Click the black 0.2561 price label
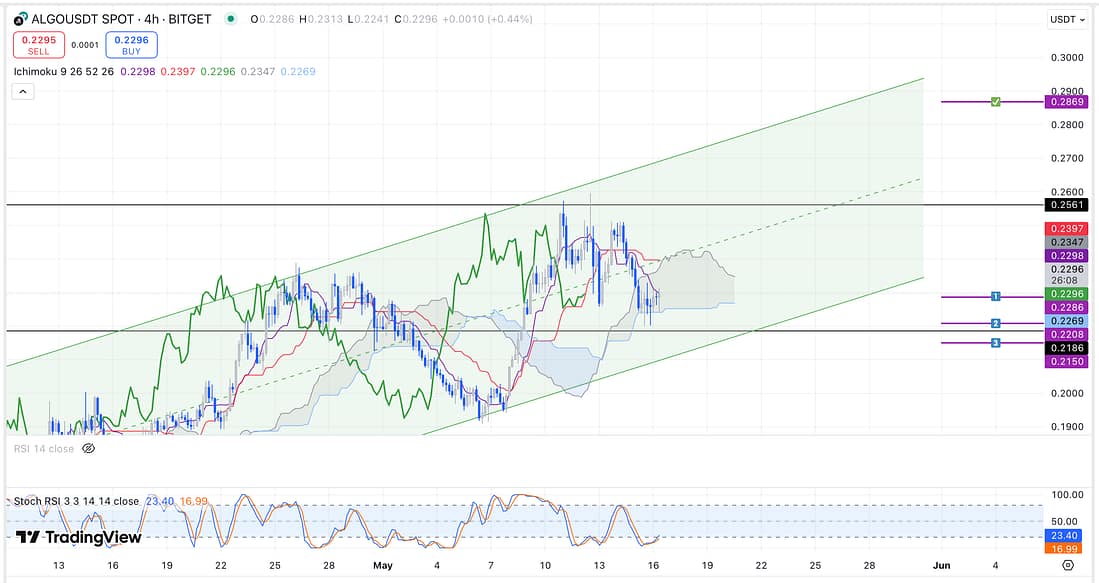 click(1064, 204)
